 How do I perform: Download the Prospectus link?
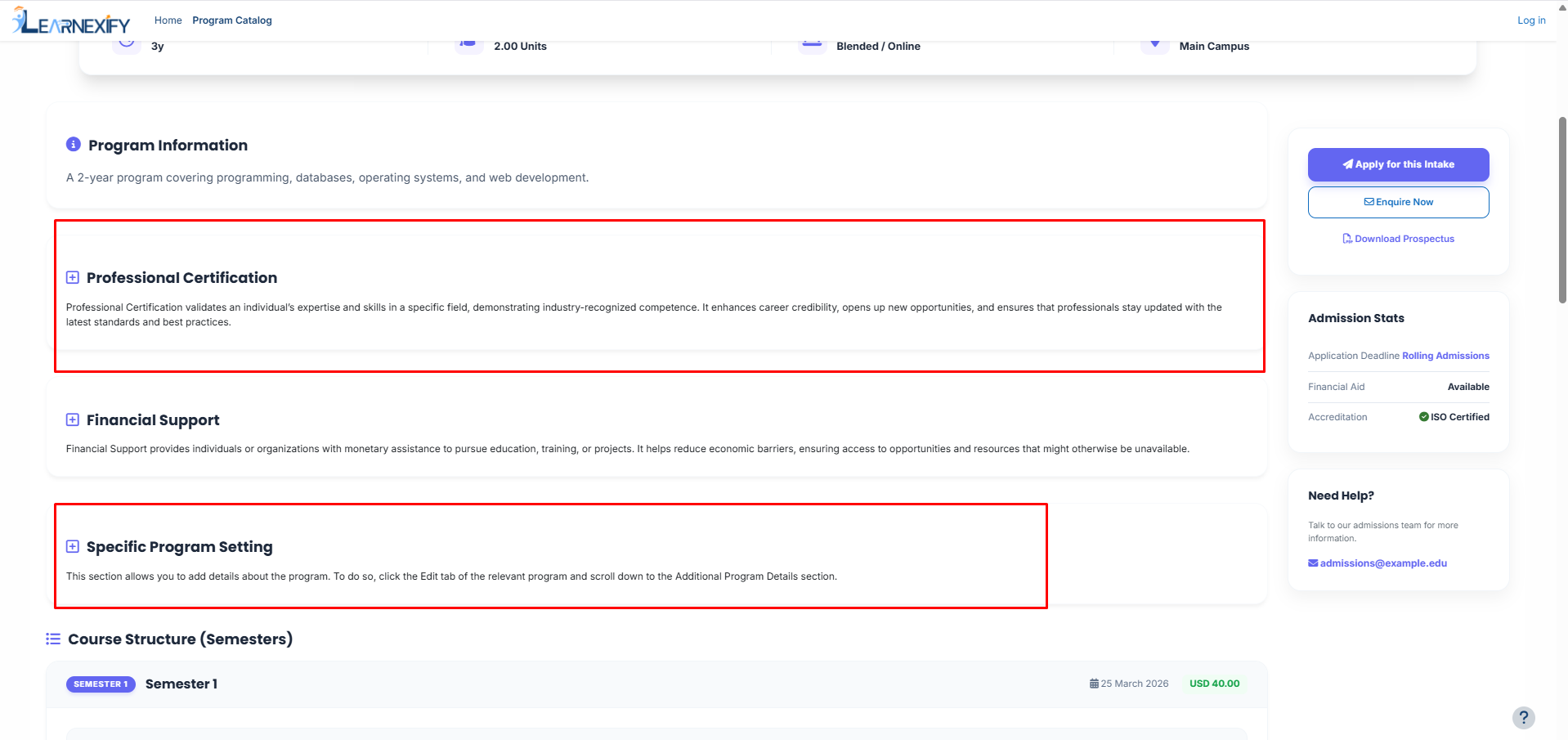(1398, 239)
